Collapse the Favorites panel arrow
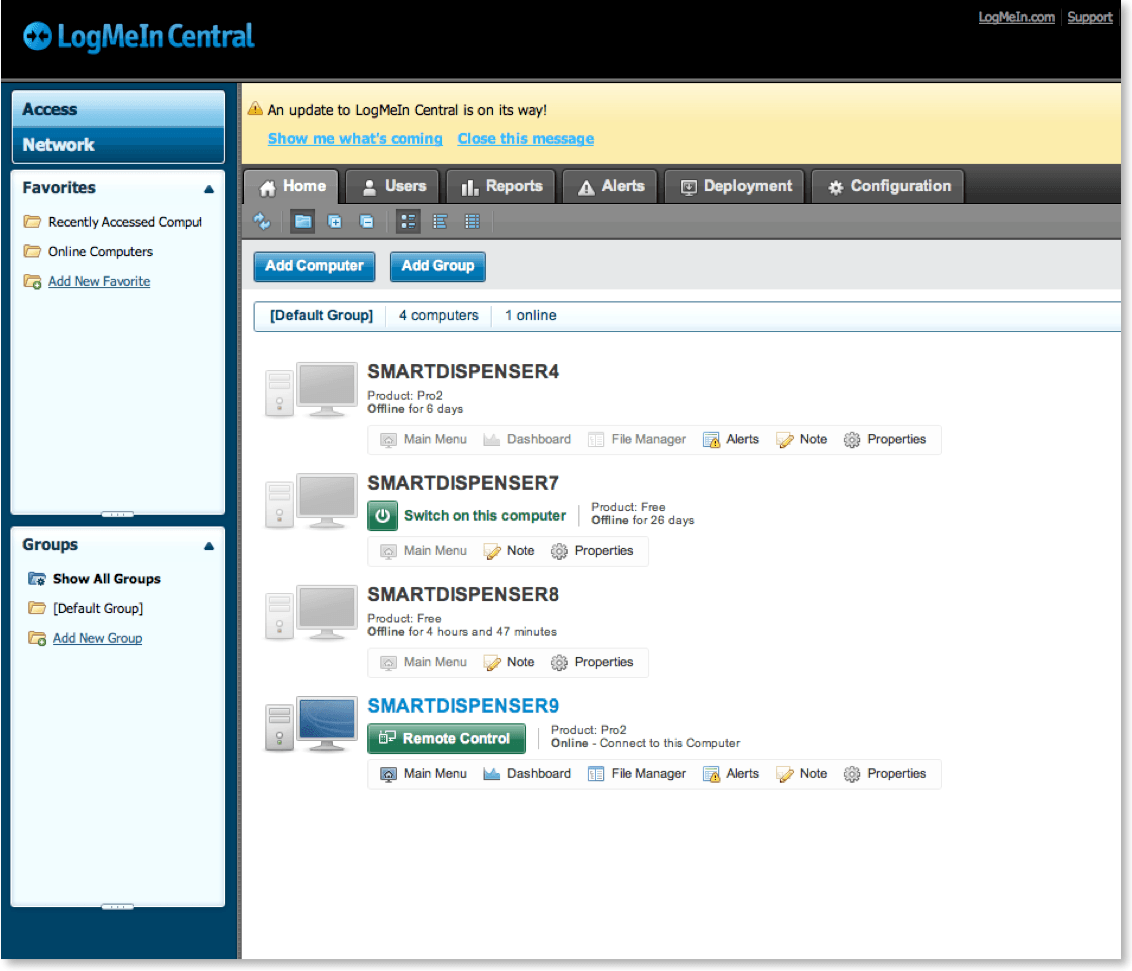Image resolution: width=1132 pixels, height=971 pixels. pyautogui.click(x=209, y=189)
